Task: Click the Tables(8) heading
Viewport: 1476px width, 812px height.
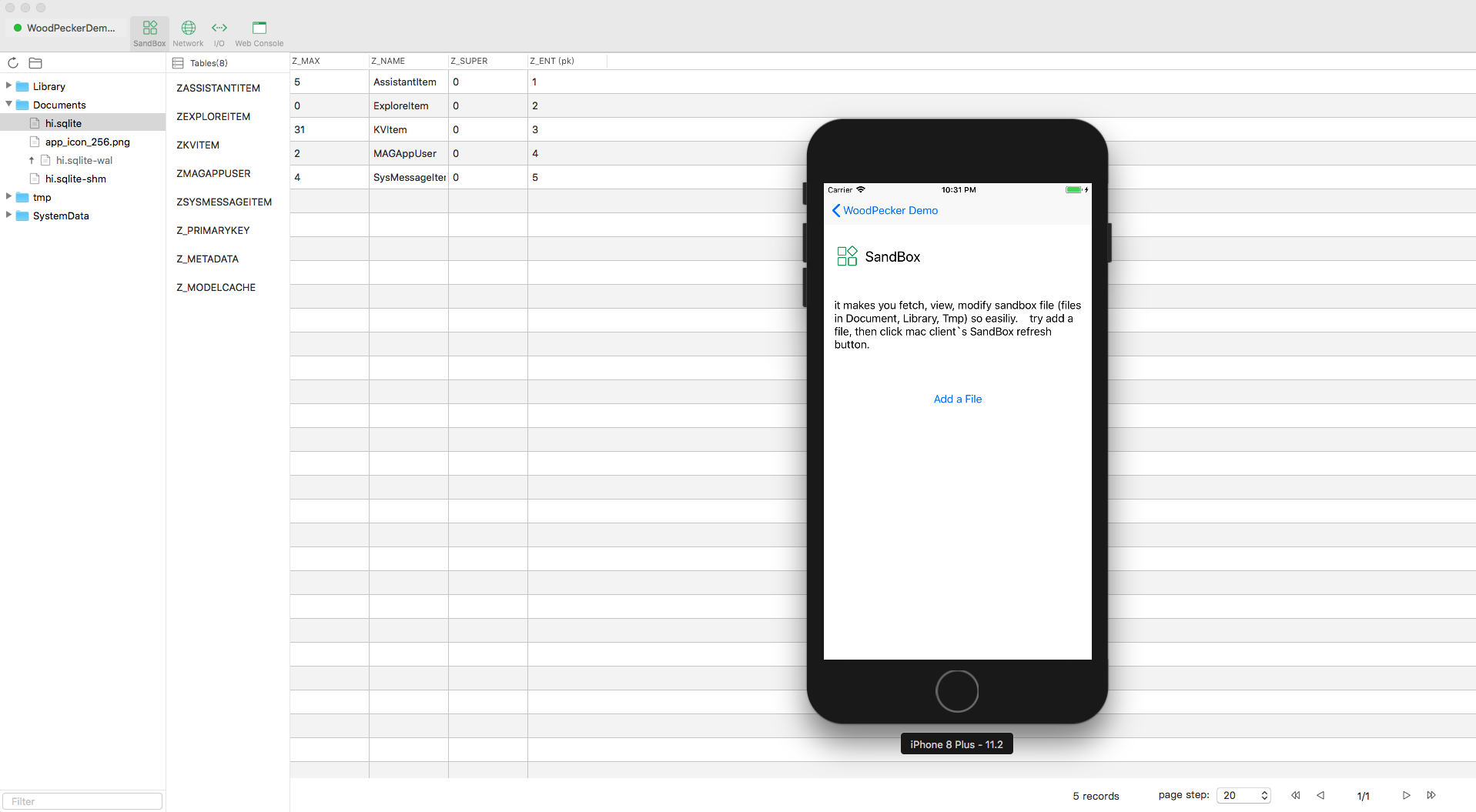Action: click(x=209, y=63)
